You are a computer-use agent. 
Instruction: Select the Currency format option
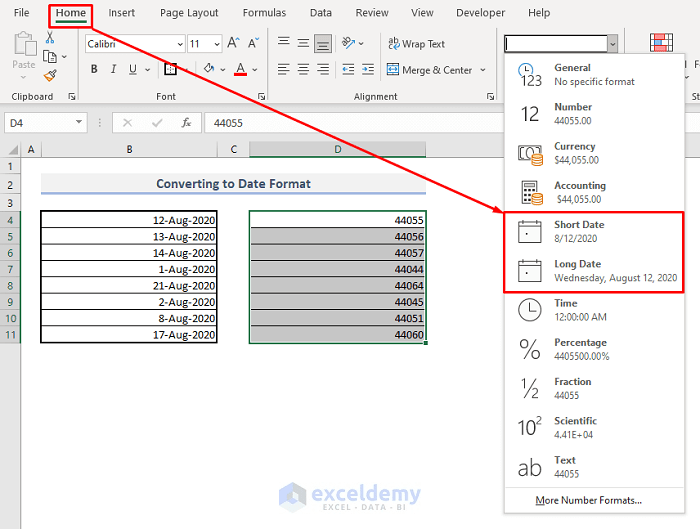(x=594, y=153)
